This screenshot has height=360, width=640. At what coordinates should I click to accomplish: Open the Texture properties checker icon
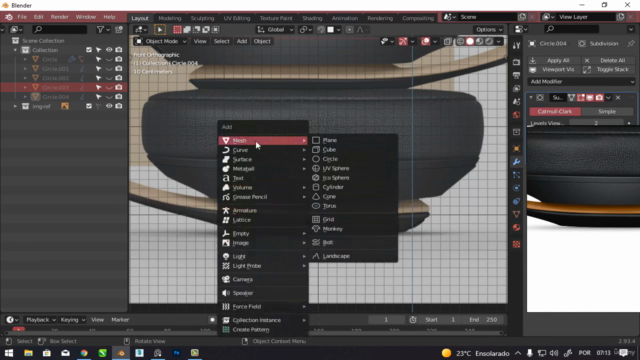(x=516, y=244)
